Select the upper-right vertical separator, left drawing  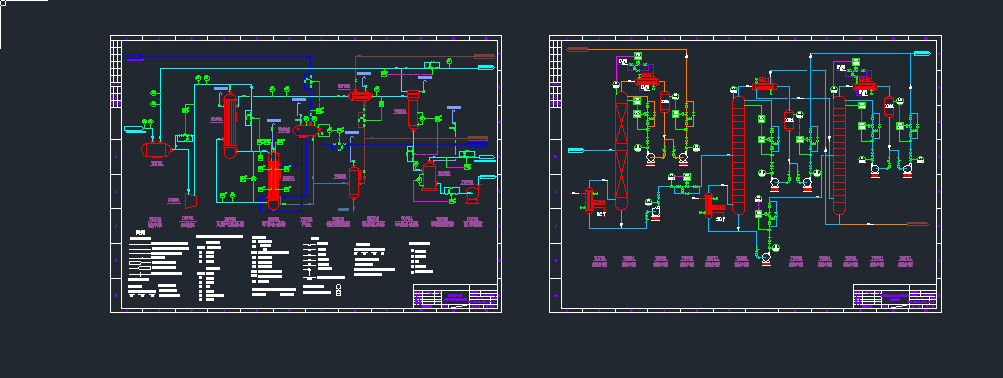[x=413, y=109]
